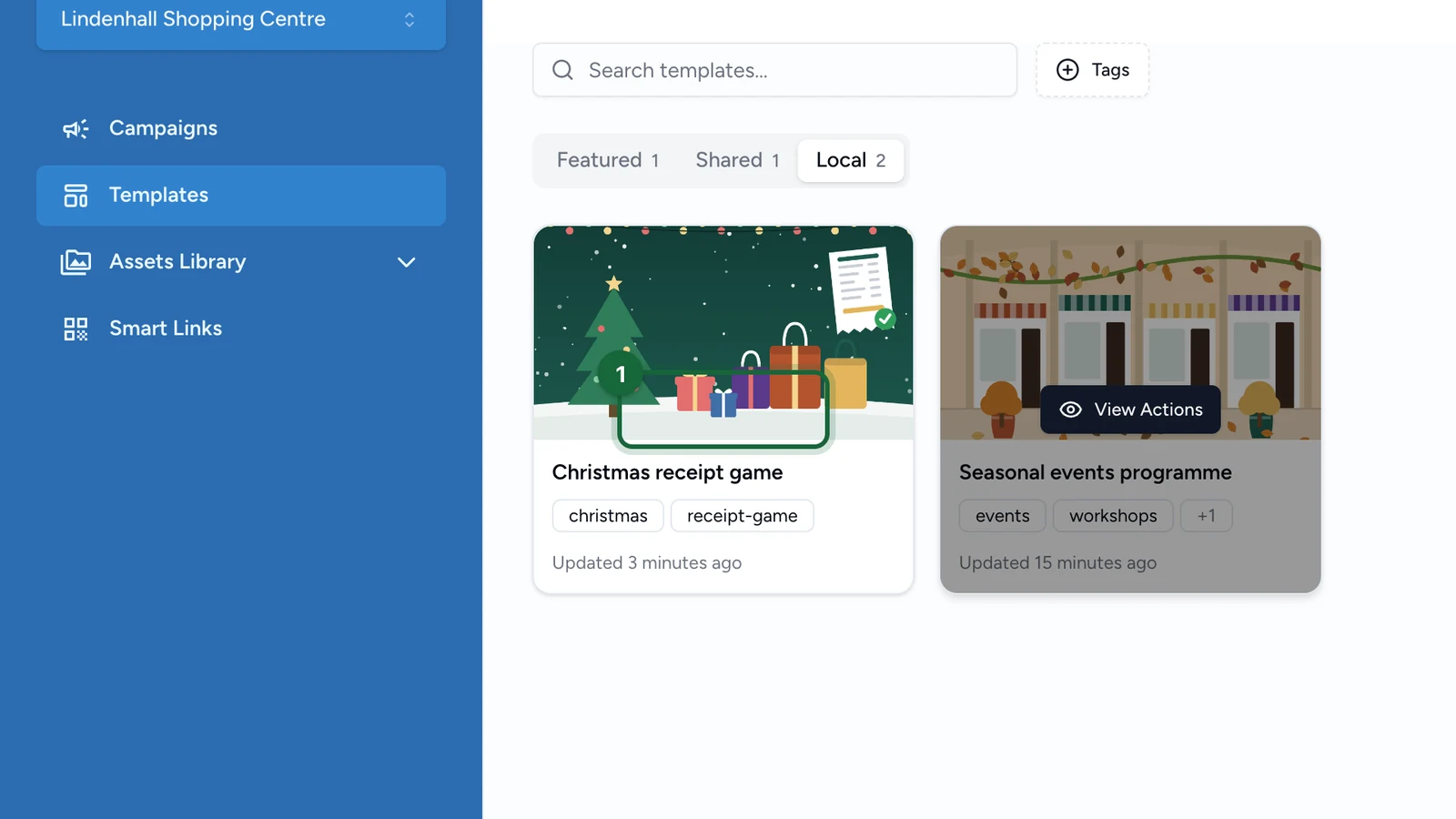Open the Tags filter button
The width and height of the screenshot is (1456, 819).
click(1092, 70)
